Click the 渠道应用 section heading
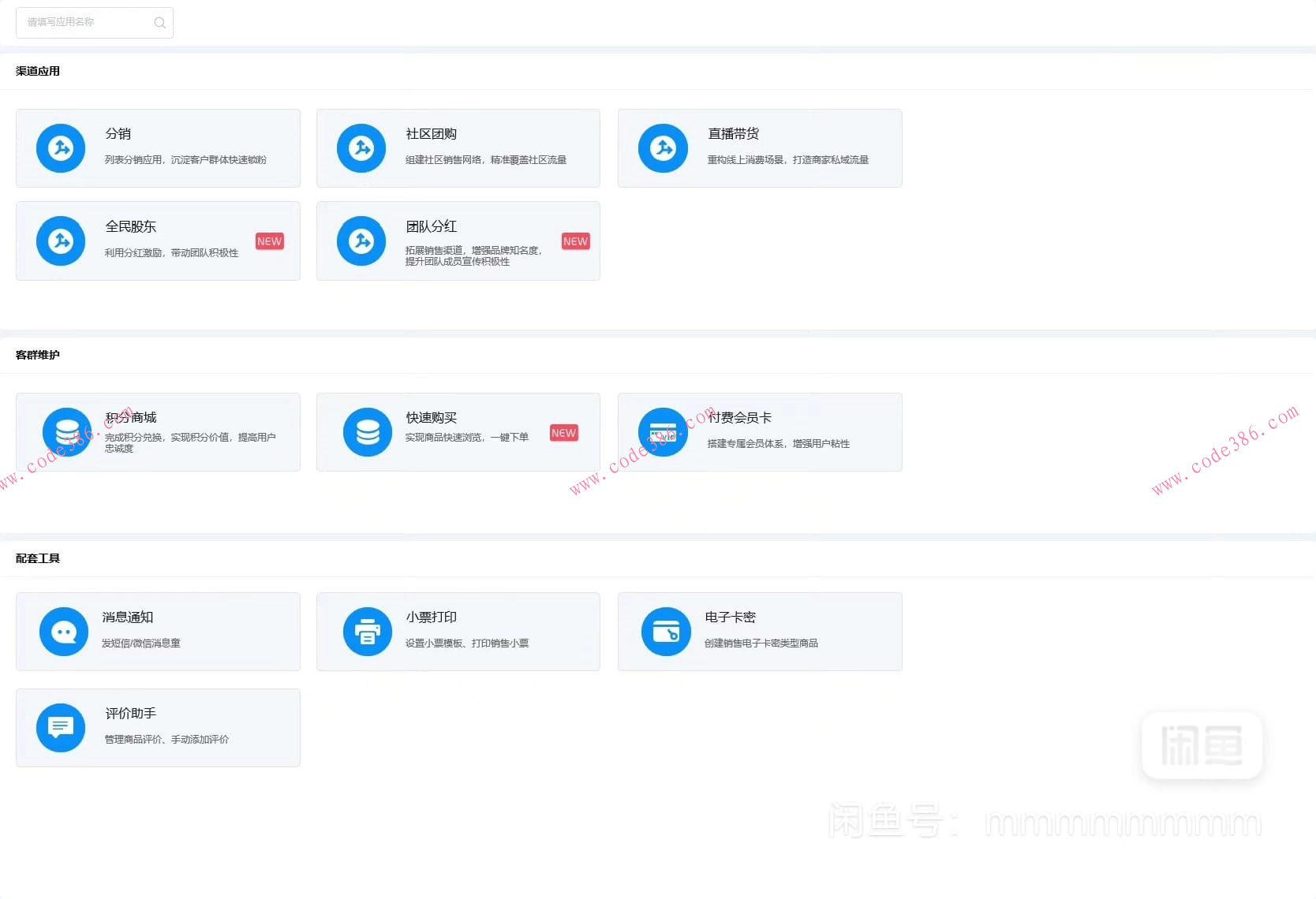 pos(38,71)
